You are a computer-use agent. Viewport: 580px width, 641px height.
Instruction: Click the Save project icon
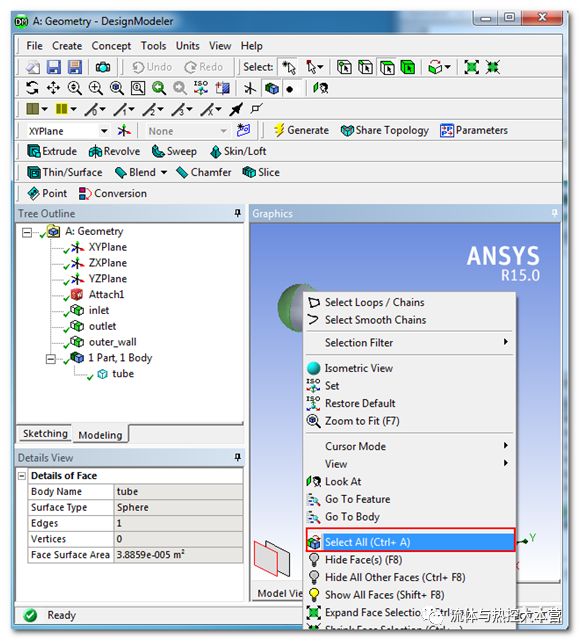54,67
